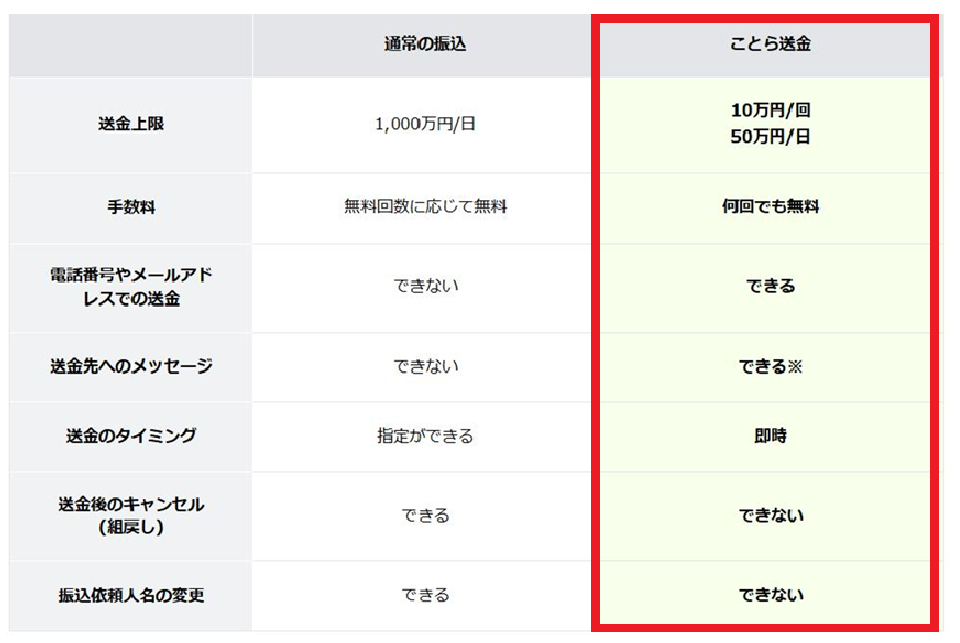
Task: Click the 通常の振込 column header
Action: coord(425,45)
